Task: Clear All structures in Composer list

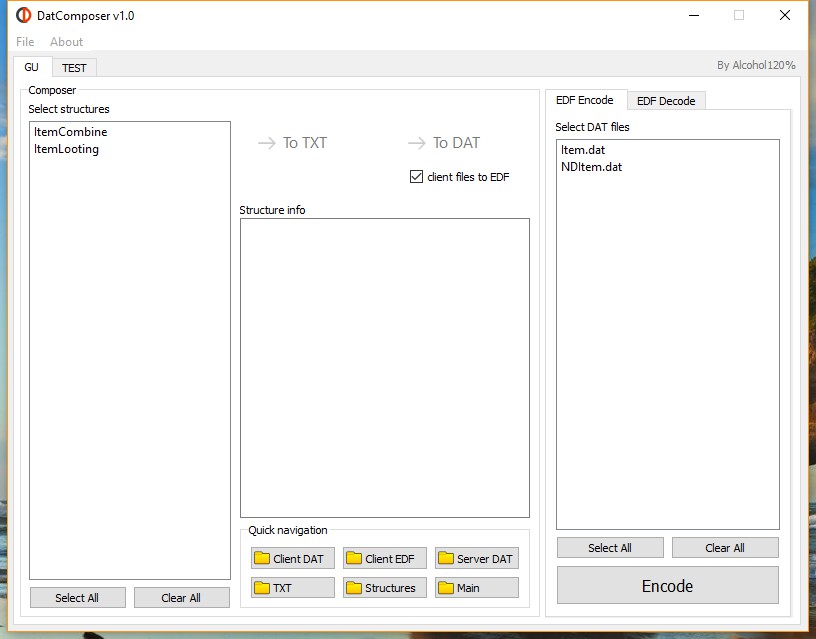Action: pos(182,598)
